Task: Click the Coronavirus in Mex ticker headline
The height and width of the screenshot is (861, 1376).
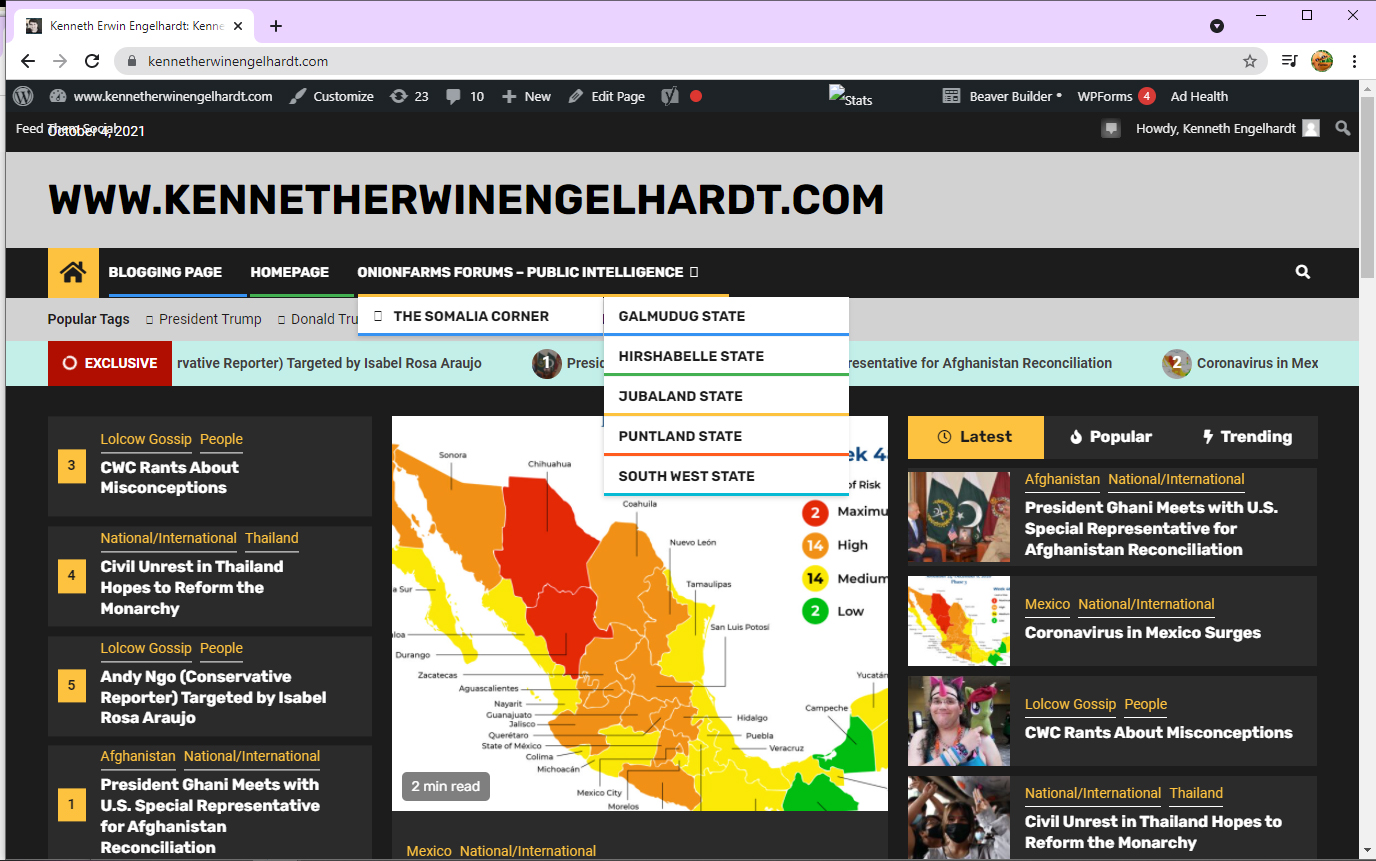Action: tap(1257, 363)
